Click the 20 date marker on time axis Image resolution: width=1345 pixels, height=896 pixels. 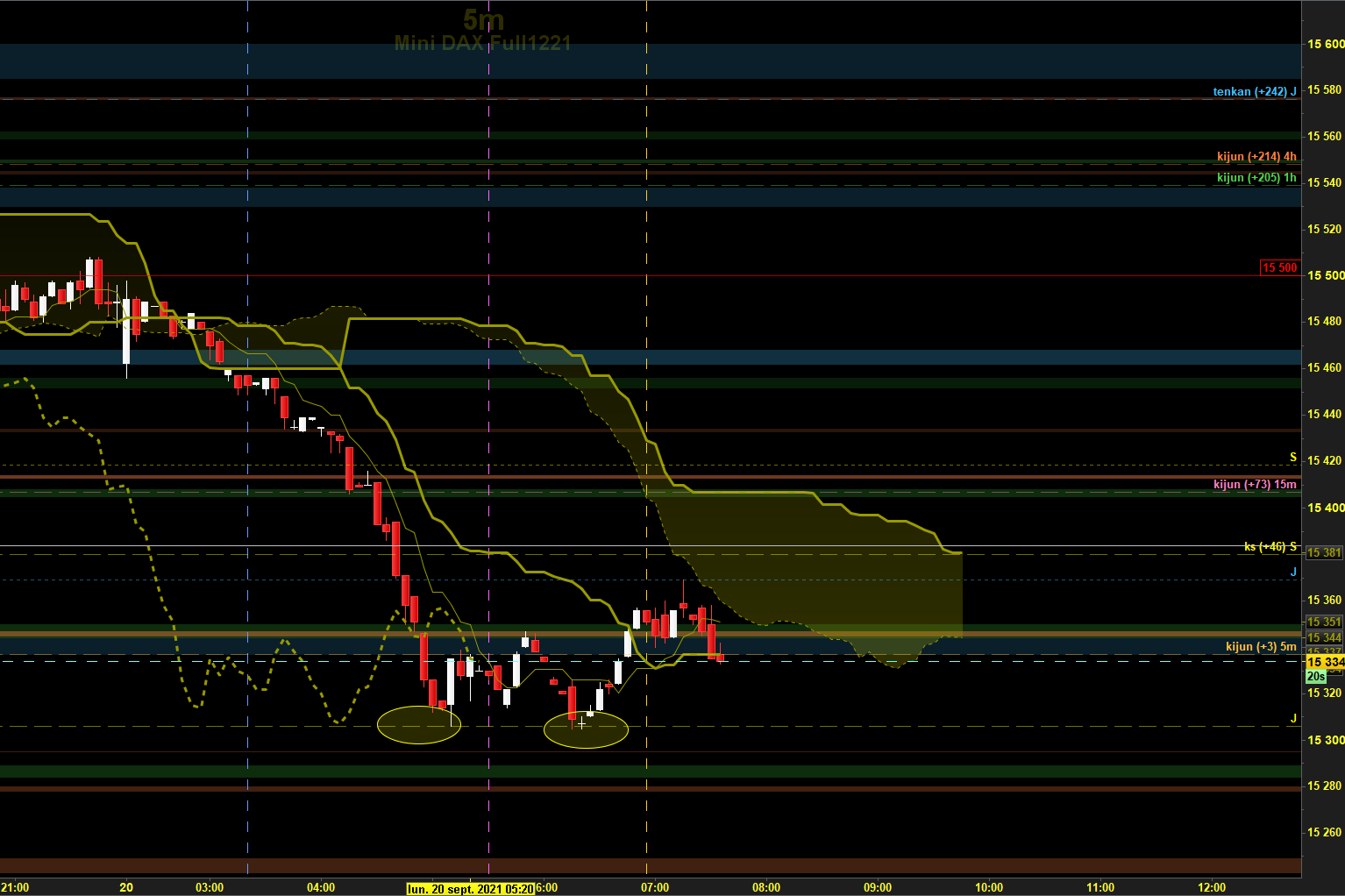point(126,887)
